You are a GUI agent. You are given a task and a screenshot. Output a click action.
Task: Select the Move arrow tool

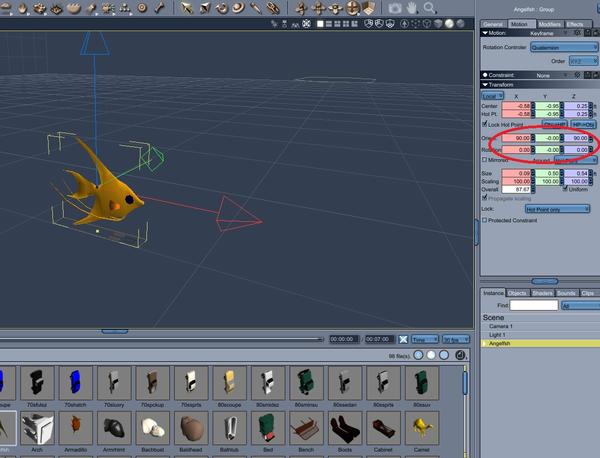coord(187,7)
